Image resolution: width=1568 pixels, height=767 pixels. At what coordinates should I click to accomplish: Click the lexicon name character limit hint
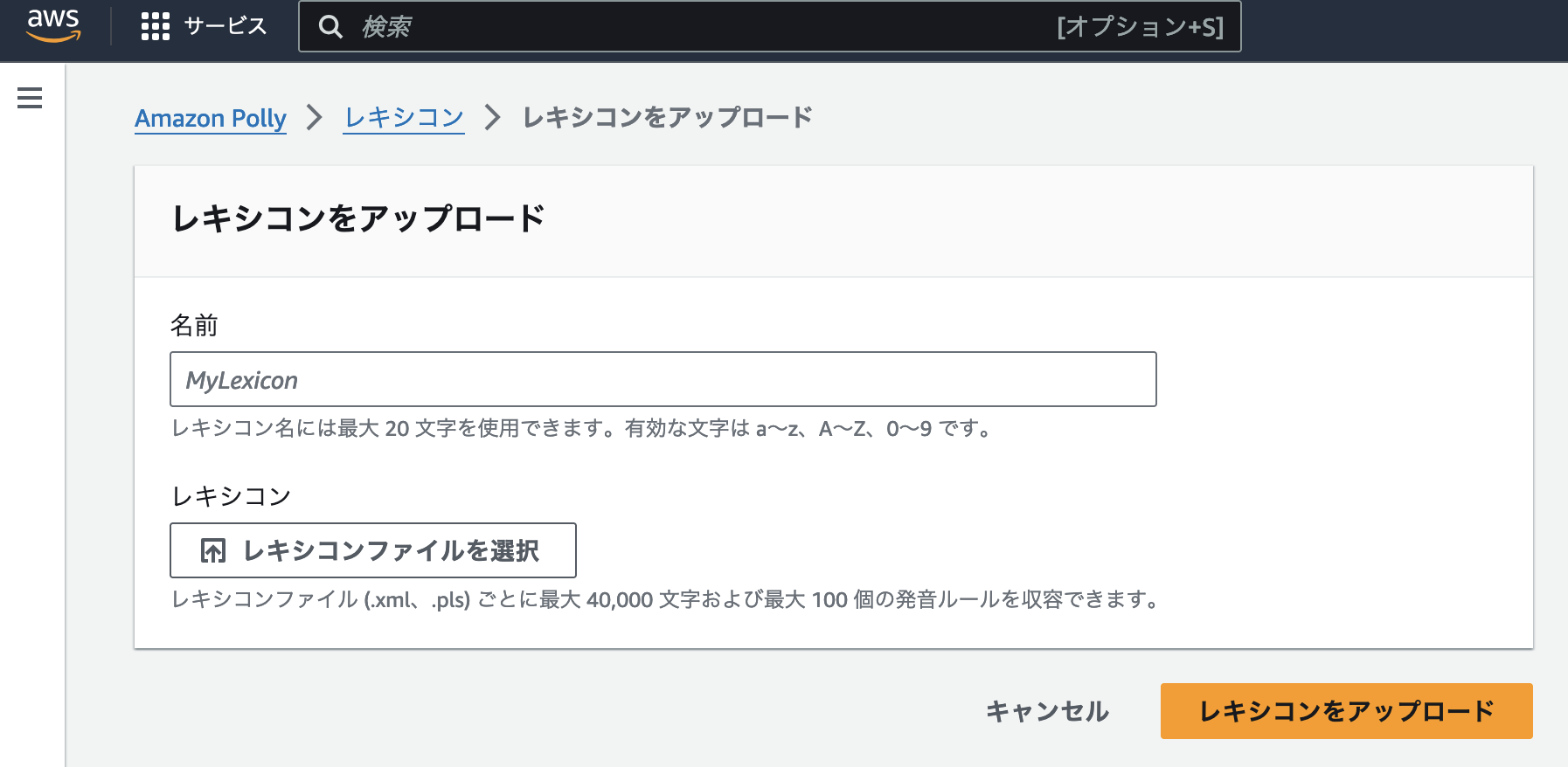(582, 429)
